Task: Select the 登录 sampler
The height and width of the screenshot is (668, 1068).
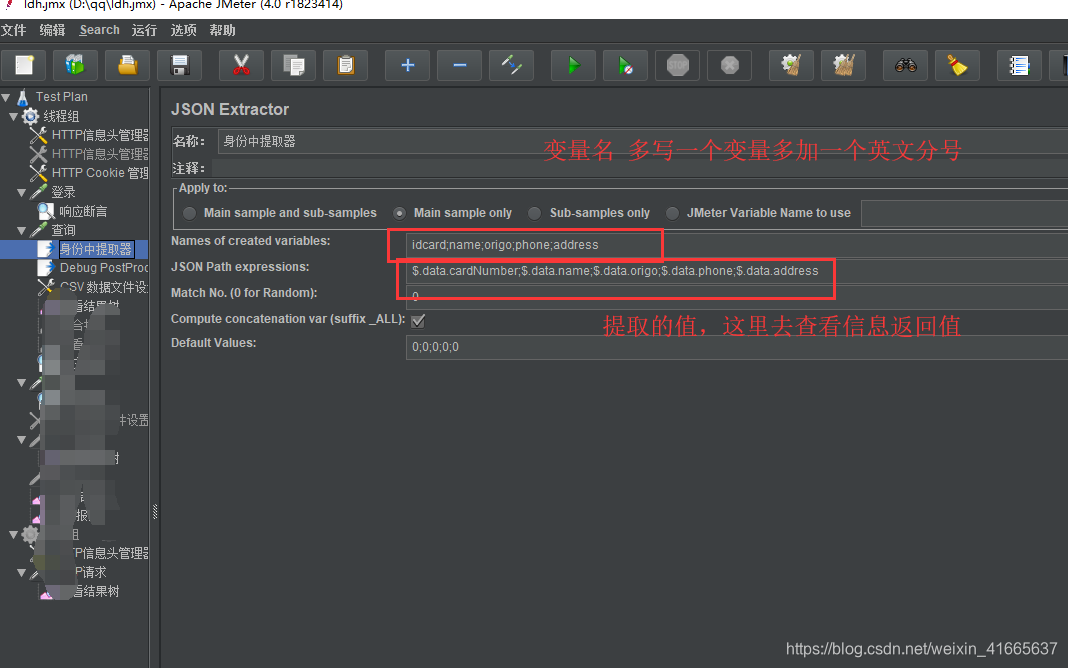Action: tap(63, 192)
